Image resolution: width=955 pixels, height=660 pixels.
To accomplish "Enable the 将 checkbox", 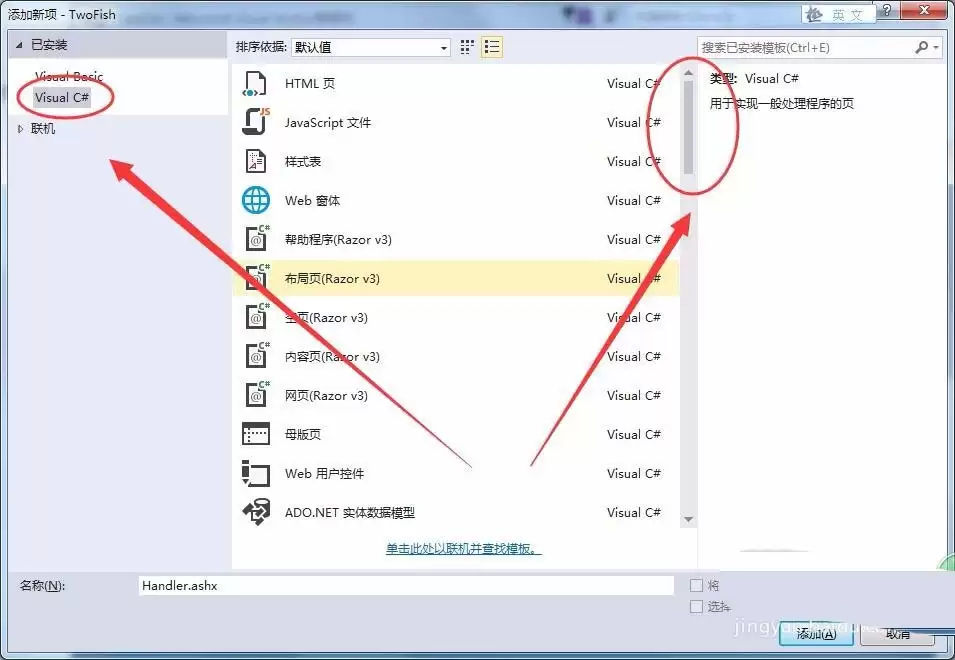I will click(x=694, y=585).
